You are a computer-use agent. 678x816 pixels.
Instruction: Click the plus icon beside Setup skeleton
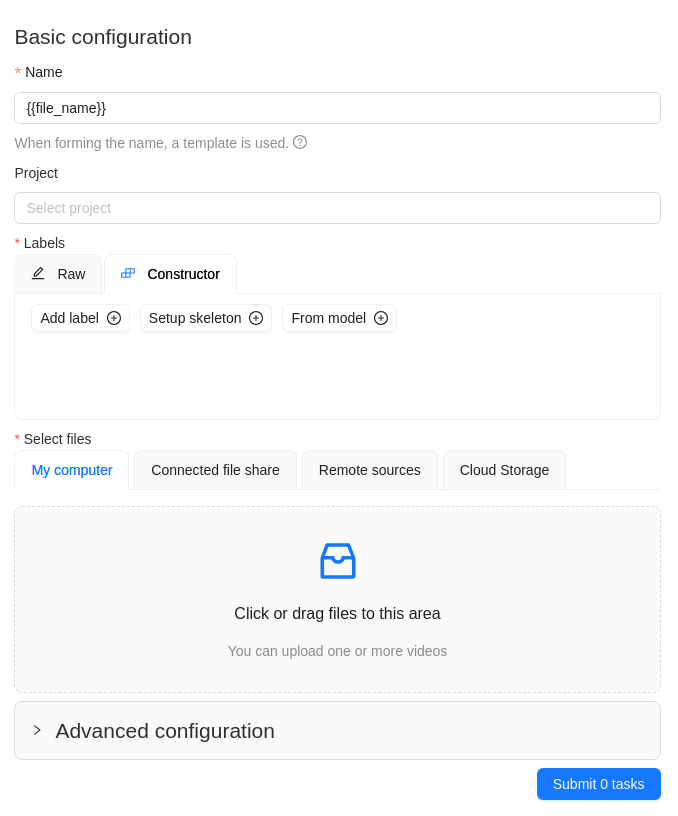click(x=256, y=318)
